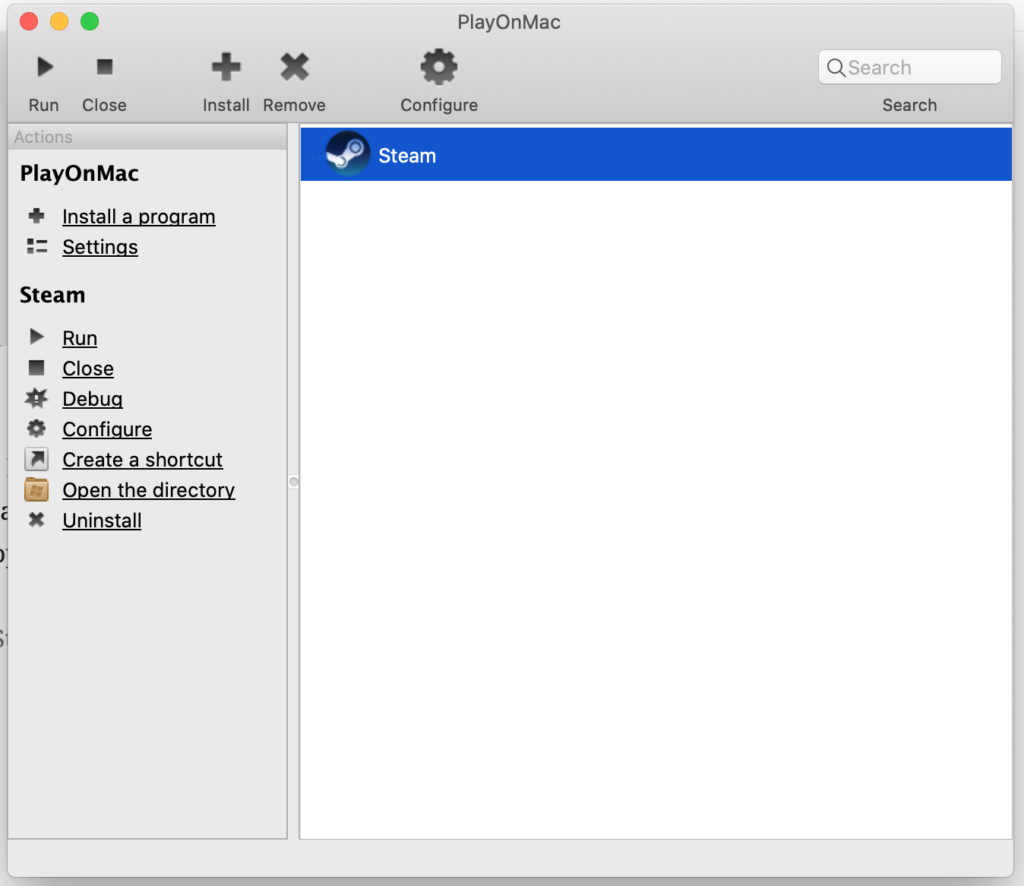1024x886 pixels.
Task: Open the Settings link in sidebar
Action: (100, 247)
